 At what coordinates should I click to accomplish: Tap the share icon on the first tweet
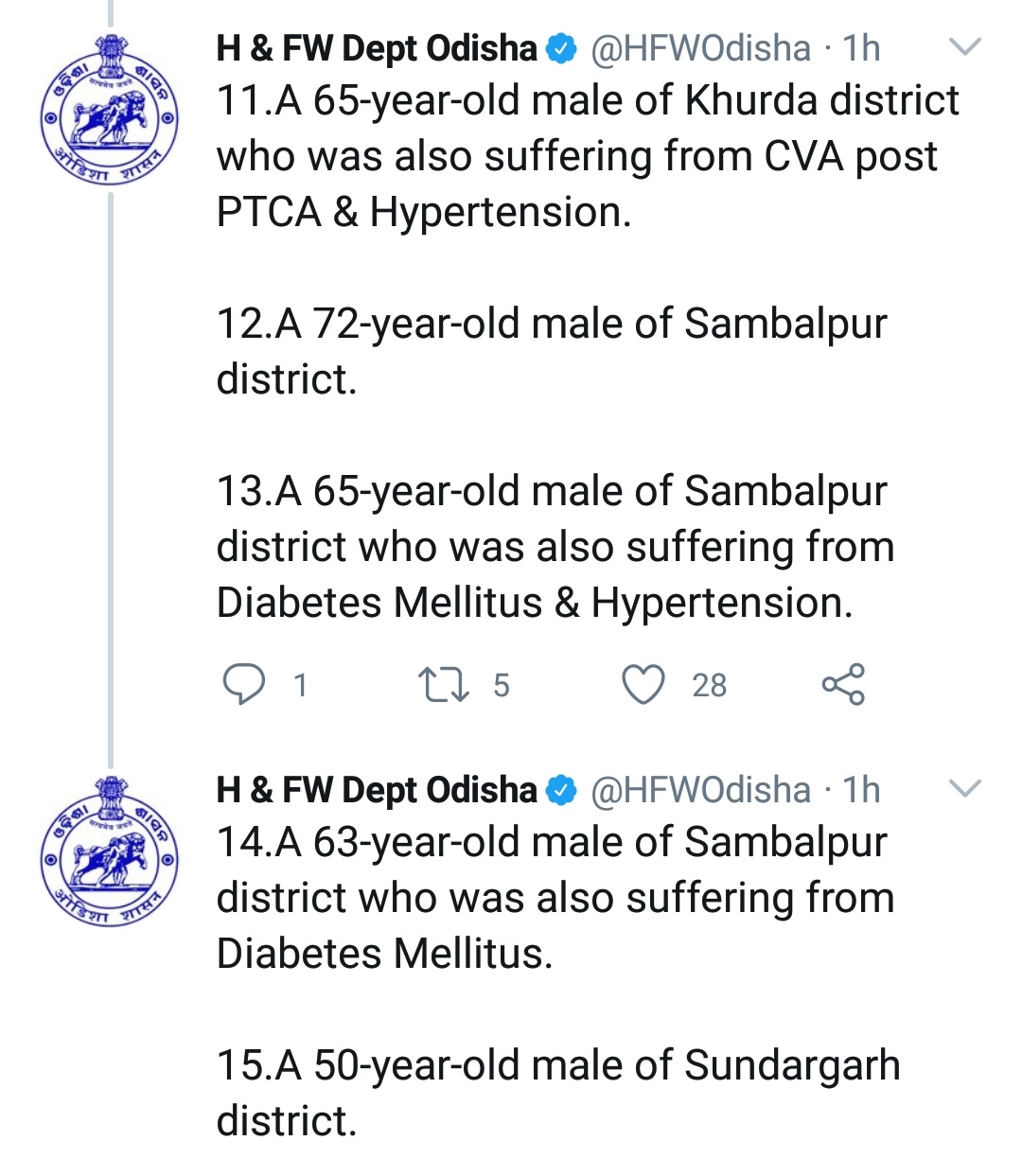[x=843, y=684]
